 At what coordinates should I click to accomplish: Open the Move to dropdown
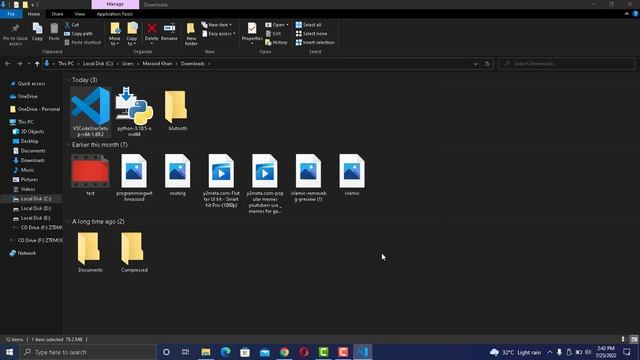[115, 34]
